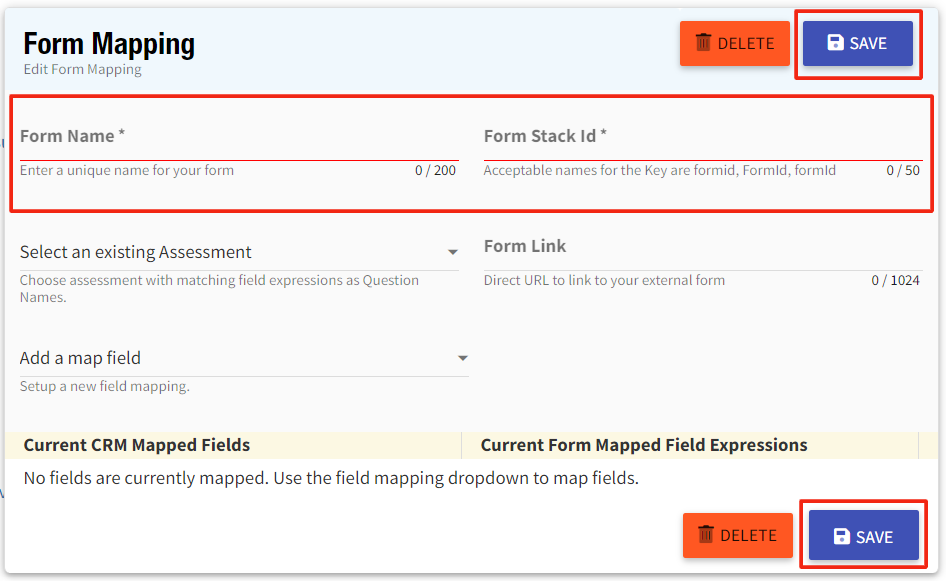Click the floppy disk icon in top SAVE button

point(836,43)
